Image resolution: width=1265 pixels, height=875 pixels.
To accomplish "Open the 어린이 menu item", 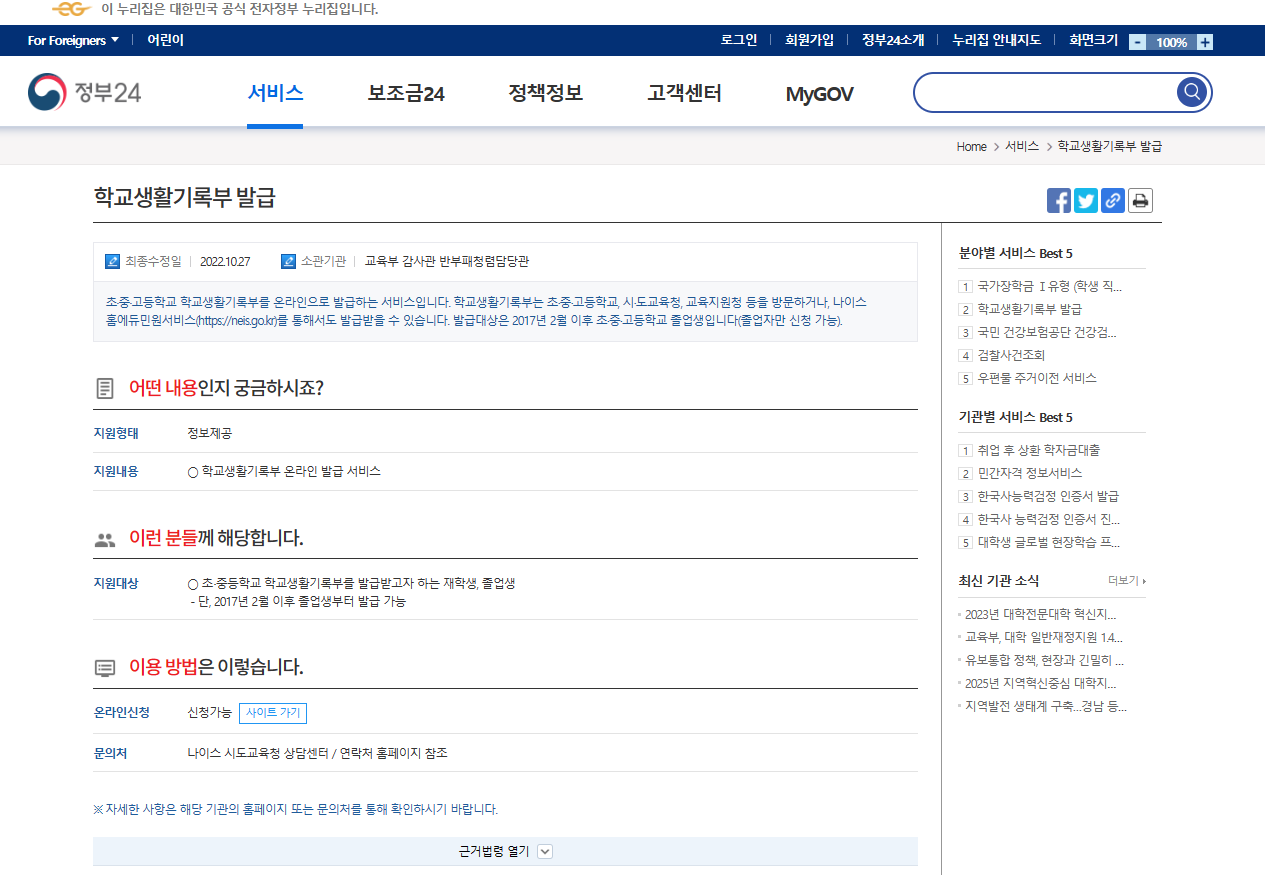I will click(x=165, y=40).
